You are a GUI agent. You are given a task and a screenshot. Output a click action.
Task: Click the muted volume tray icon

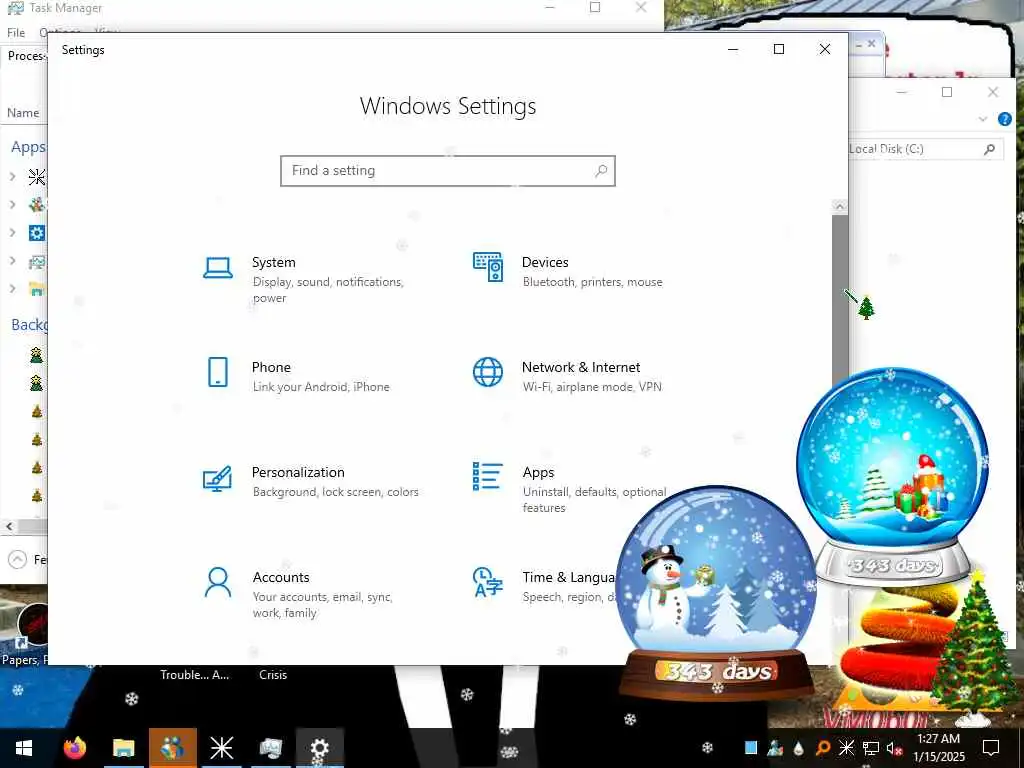[x=894, y=748]
